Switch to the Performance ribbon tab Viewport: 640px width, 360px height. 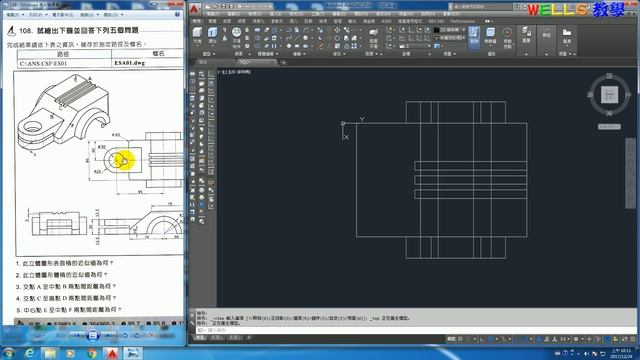click(462, 21)
